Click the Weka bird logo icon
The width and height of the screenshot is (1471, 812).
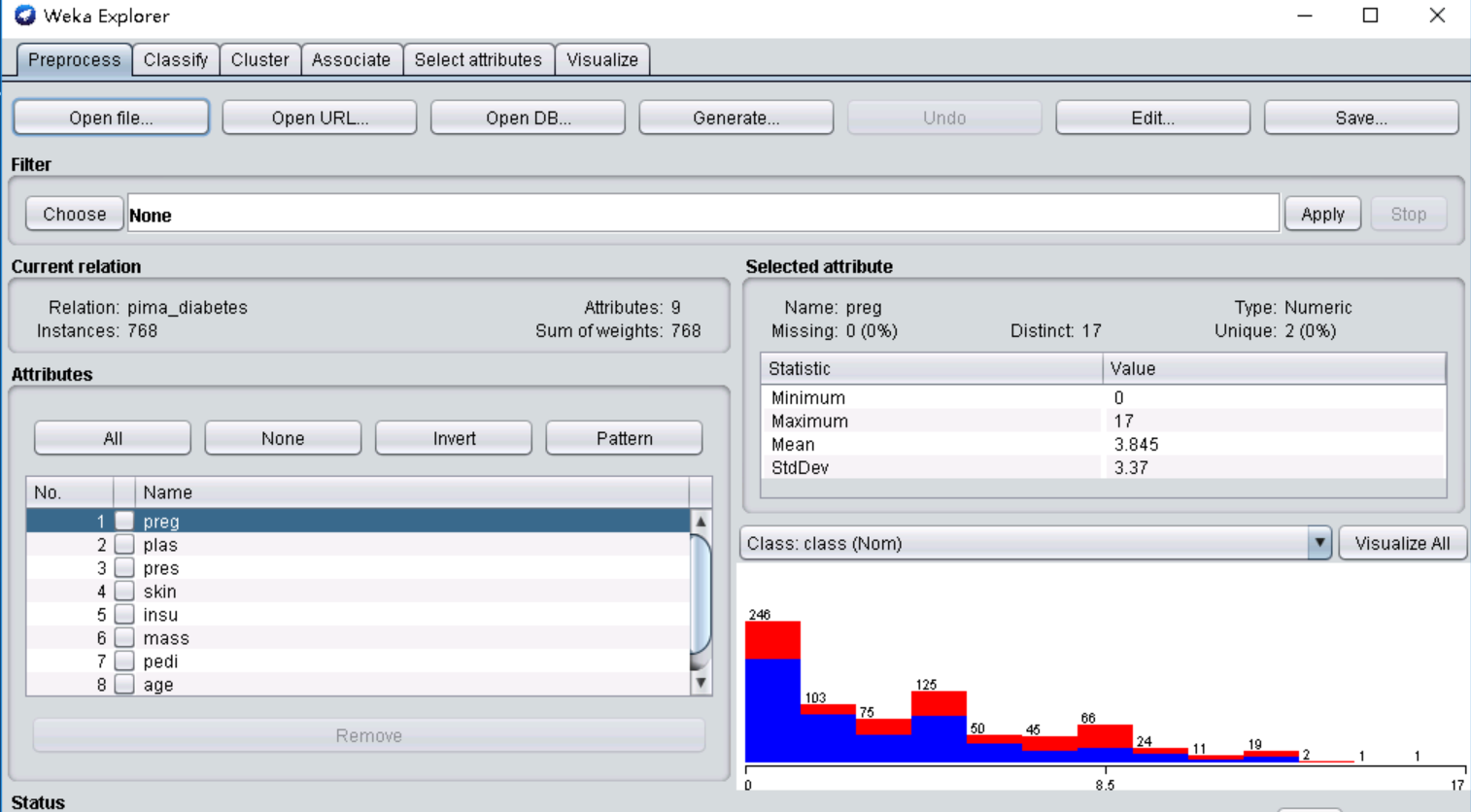click(24, 16)
